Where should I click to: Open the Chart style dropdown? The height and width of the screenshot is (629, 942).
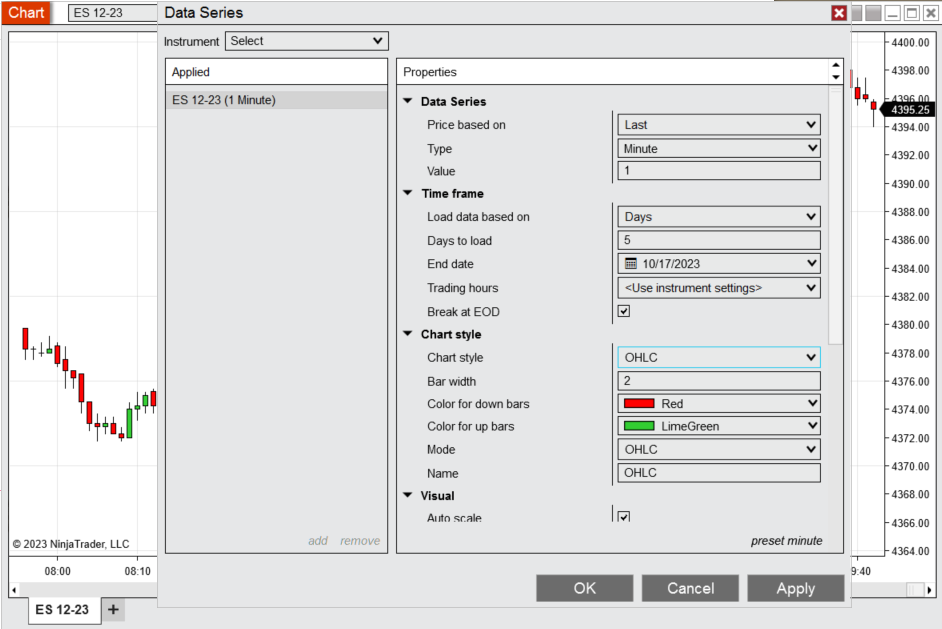tap(719, 357)
